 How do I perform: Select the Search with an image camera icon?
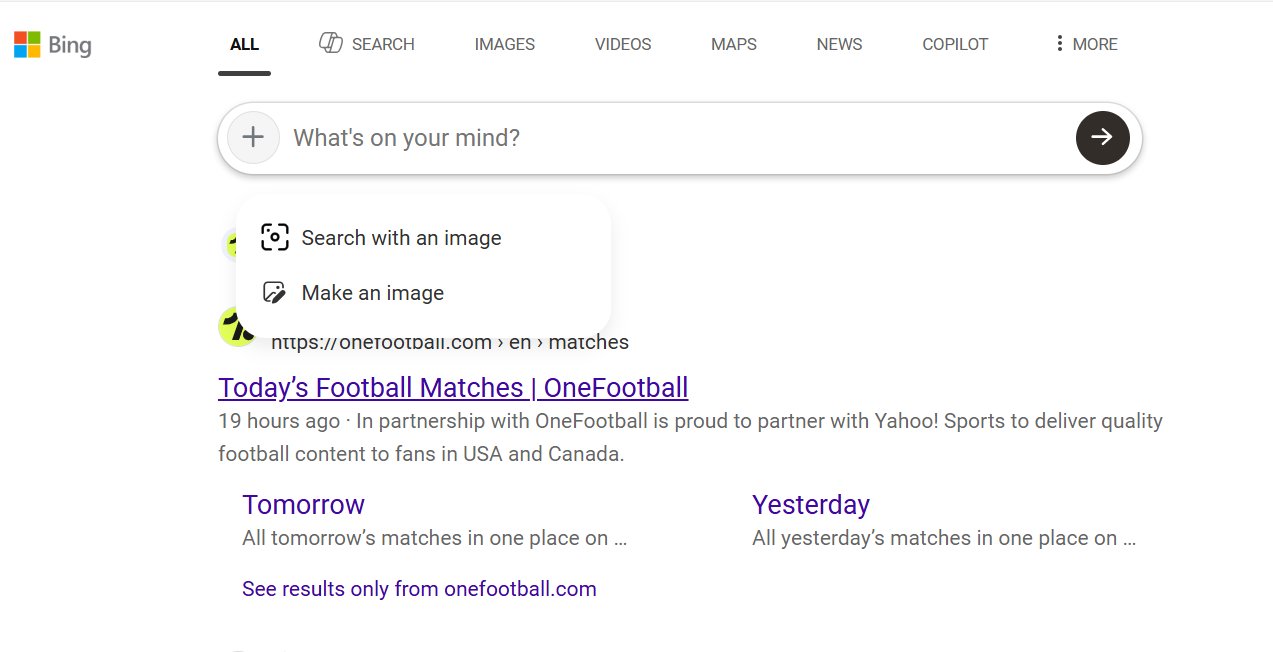click(x=274, y=237)
